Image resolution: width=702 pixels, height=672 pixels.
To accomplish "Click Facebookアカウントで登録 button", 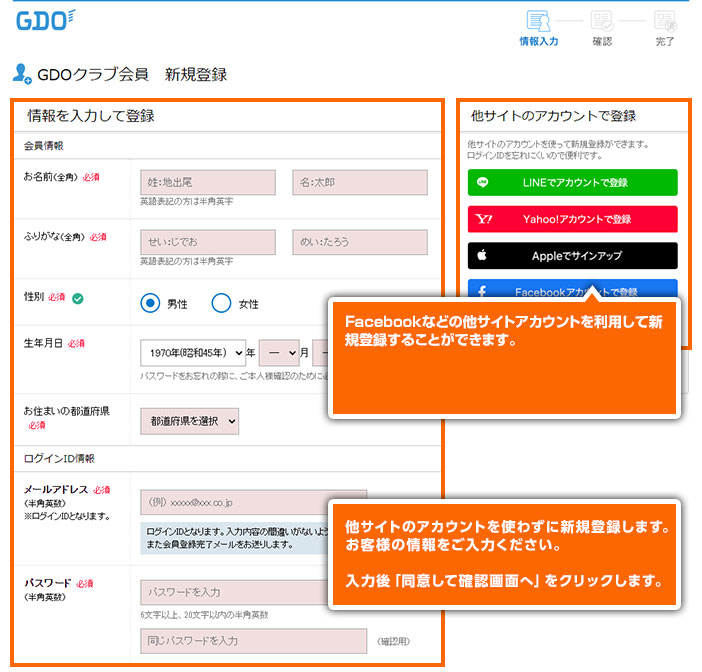I will coord(572,289).
